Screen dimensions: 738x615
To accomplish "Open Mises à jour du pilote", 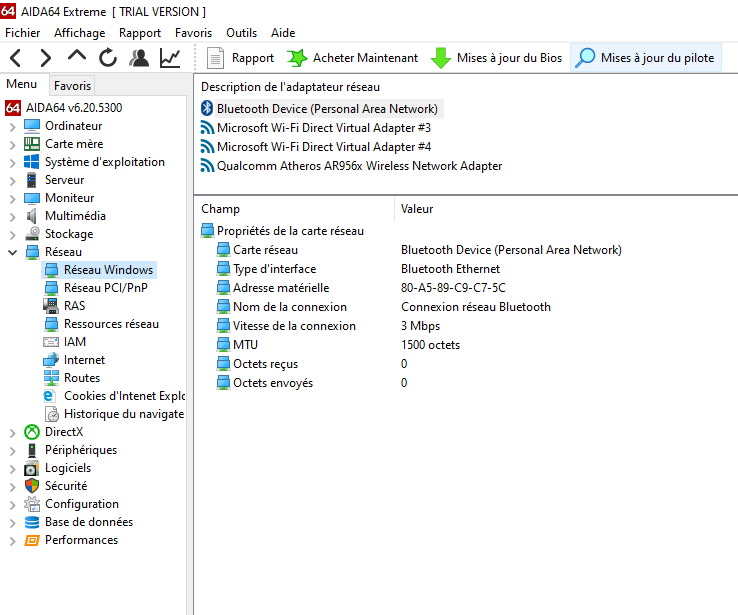I will [645, 58].
